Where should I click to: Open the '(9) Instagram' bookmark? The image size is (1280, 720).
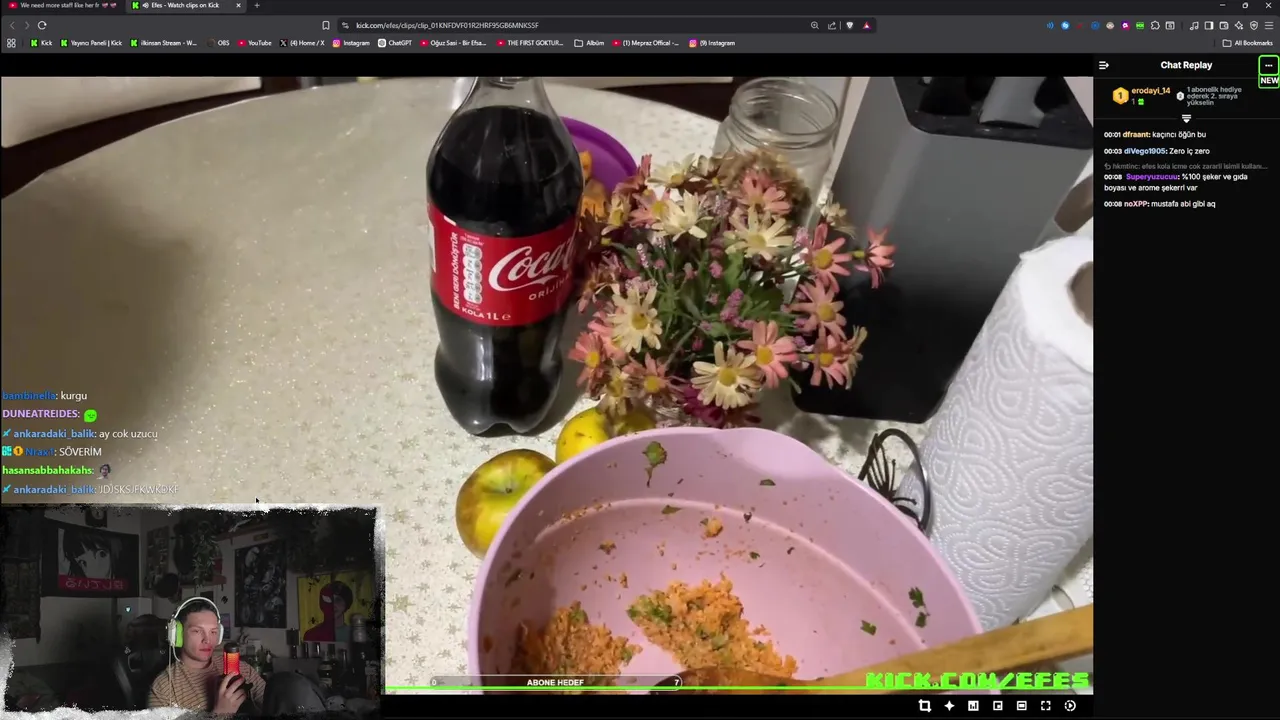coord(712,43)
